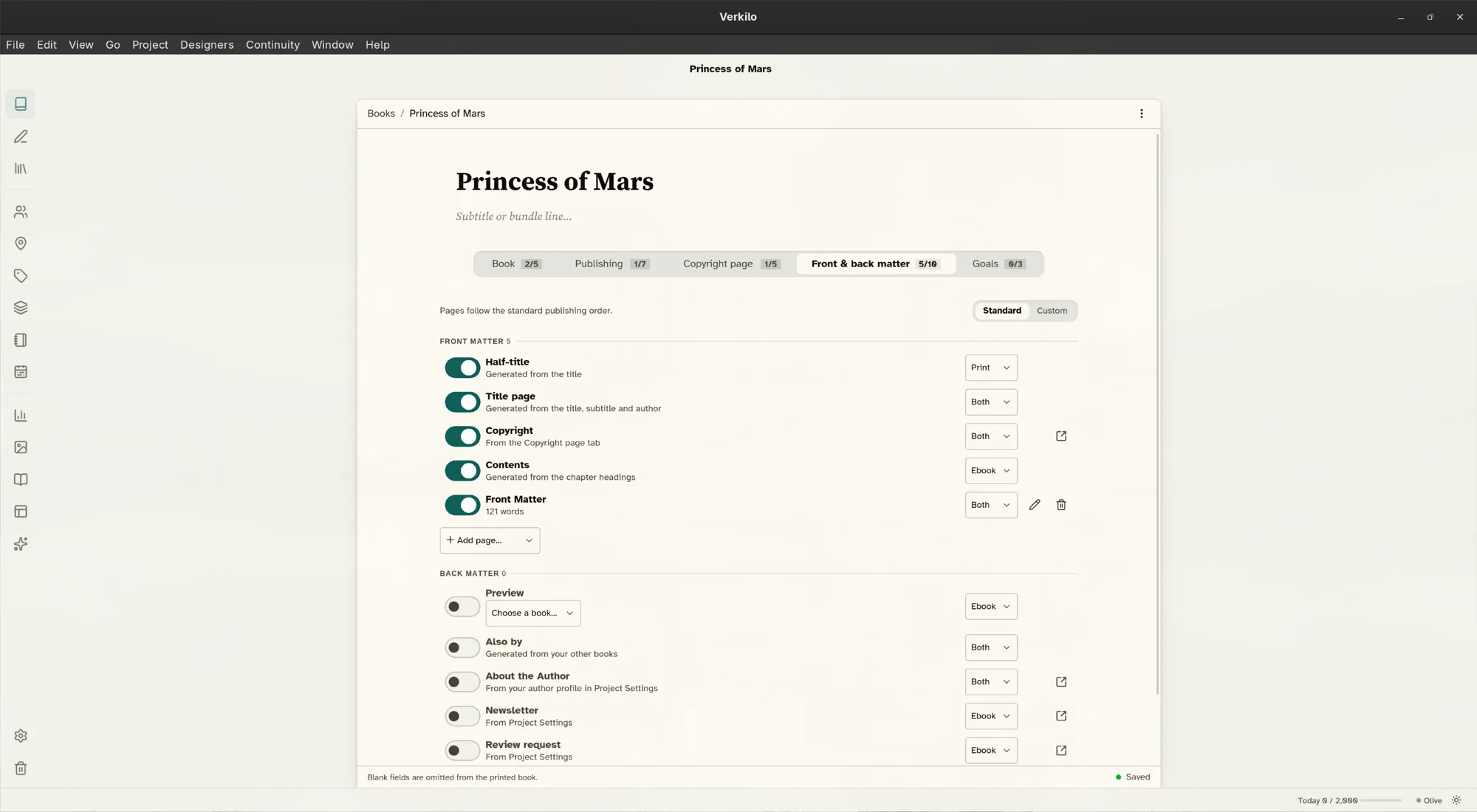Image resolution: width=1477 pixels, height=812 pixels.
Task: Open the book's three-dot options menu
Action: tap(1142, 114)
